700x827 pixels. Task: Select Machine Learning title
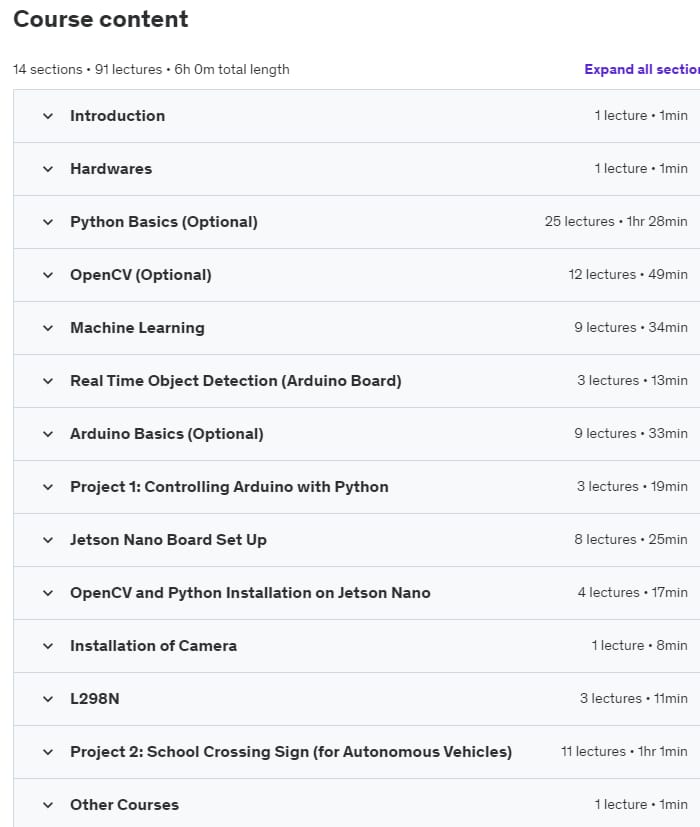pyautogui.click(x=137, y=328)
